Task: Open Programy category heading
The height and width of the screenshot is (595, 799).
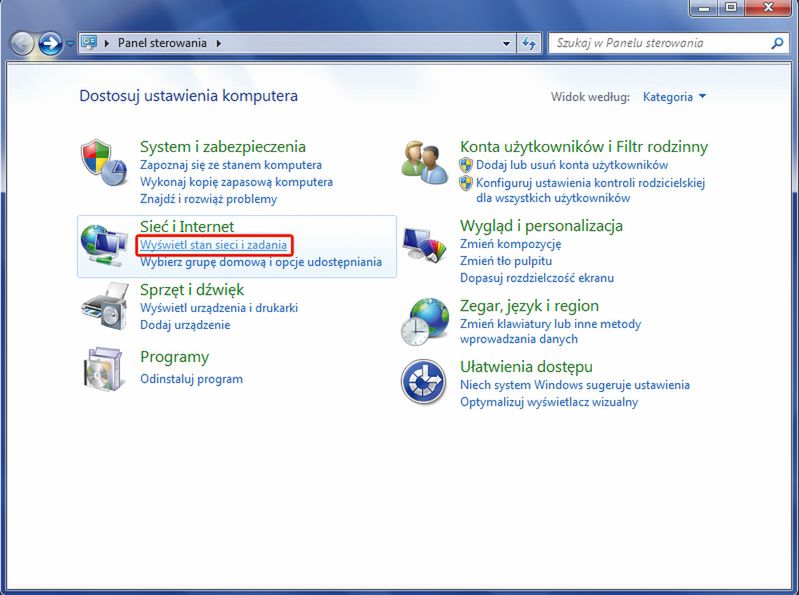Action: pos(174,357)
